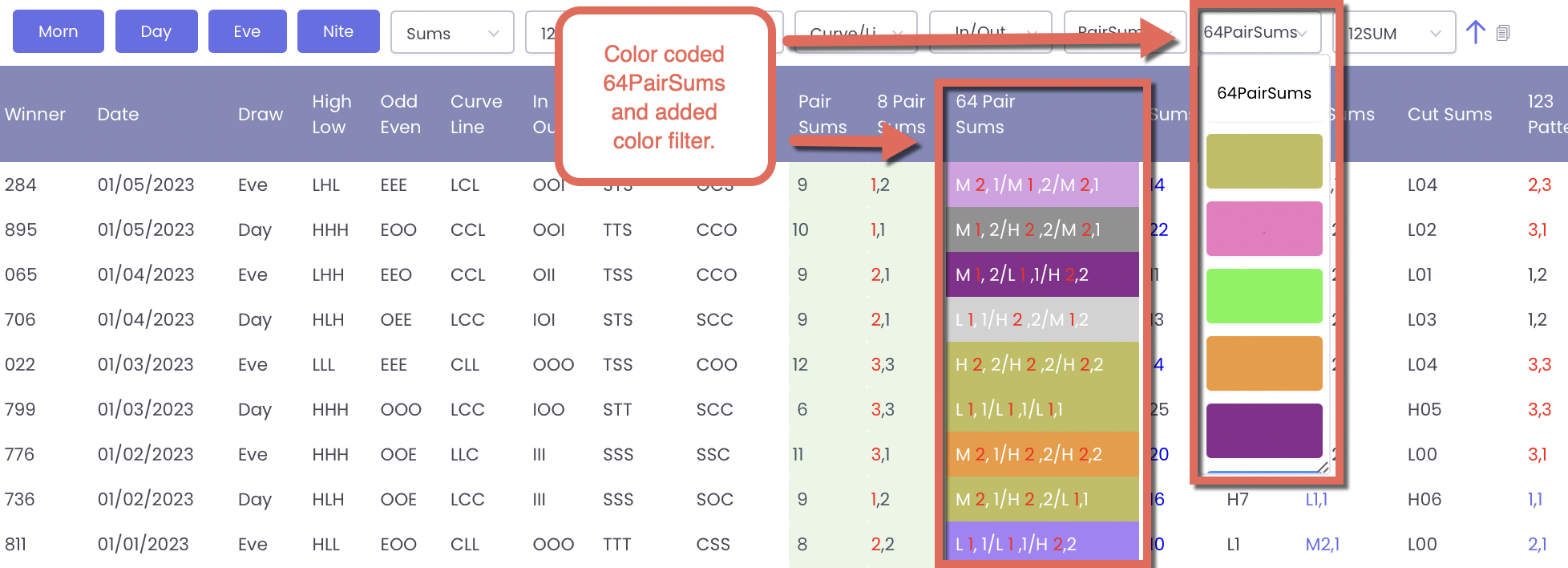Image resolution: width=1568 pixels, height=568 pixels.
Task: Select the orange color swatch
Action: point(1264,363)
